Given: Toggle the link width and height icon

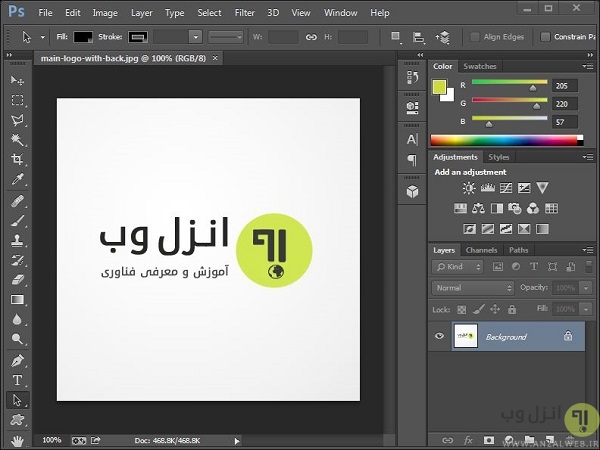Looking at the screenshot, I should (310, 37).
